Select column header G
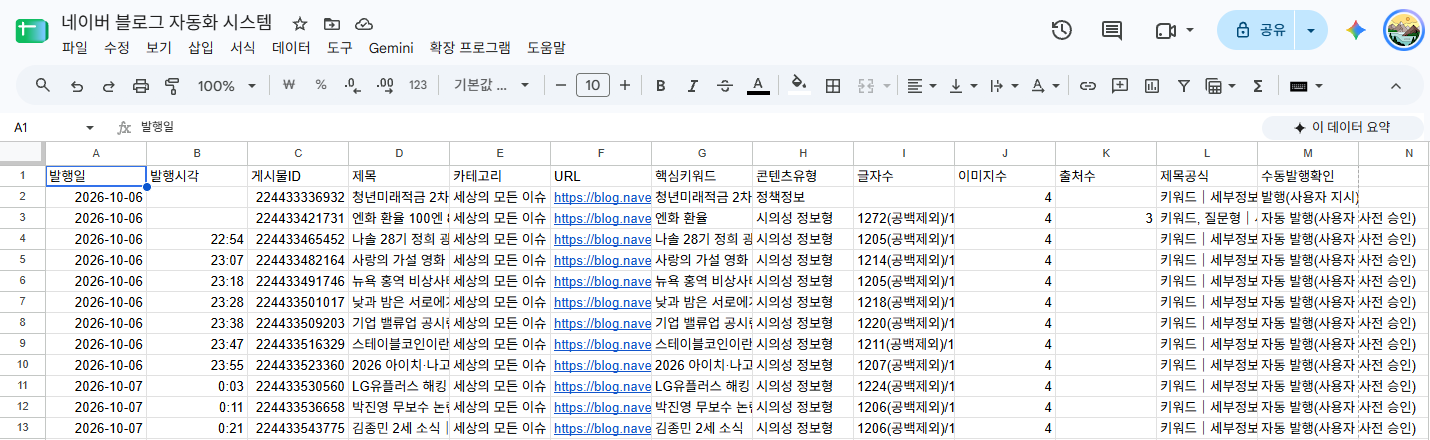Screen dimensions: 1430x440 point(702,153)
